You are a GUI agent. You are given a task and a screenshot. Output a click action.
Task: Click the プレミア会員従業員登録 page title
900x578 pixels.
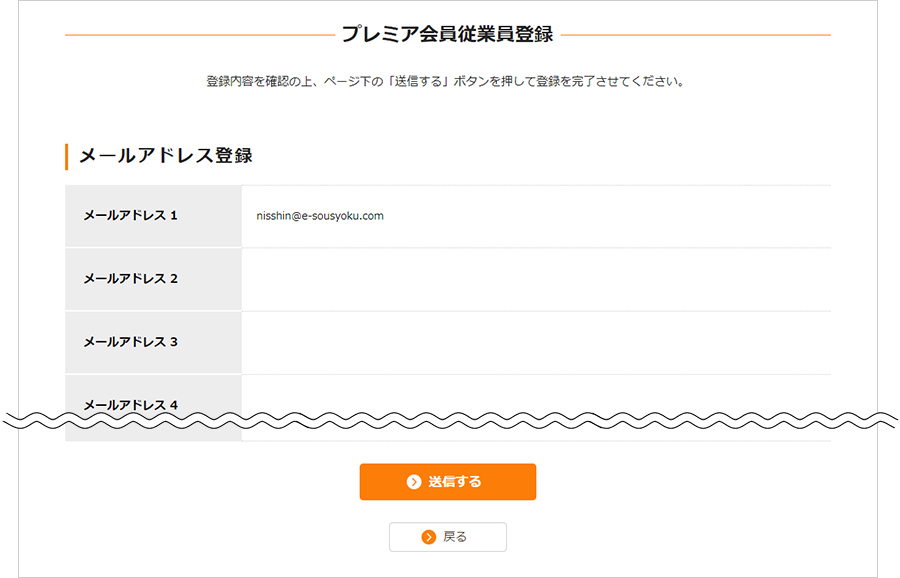(x=447, y=35)
